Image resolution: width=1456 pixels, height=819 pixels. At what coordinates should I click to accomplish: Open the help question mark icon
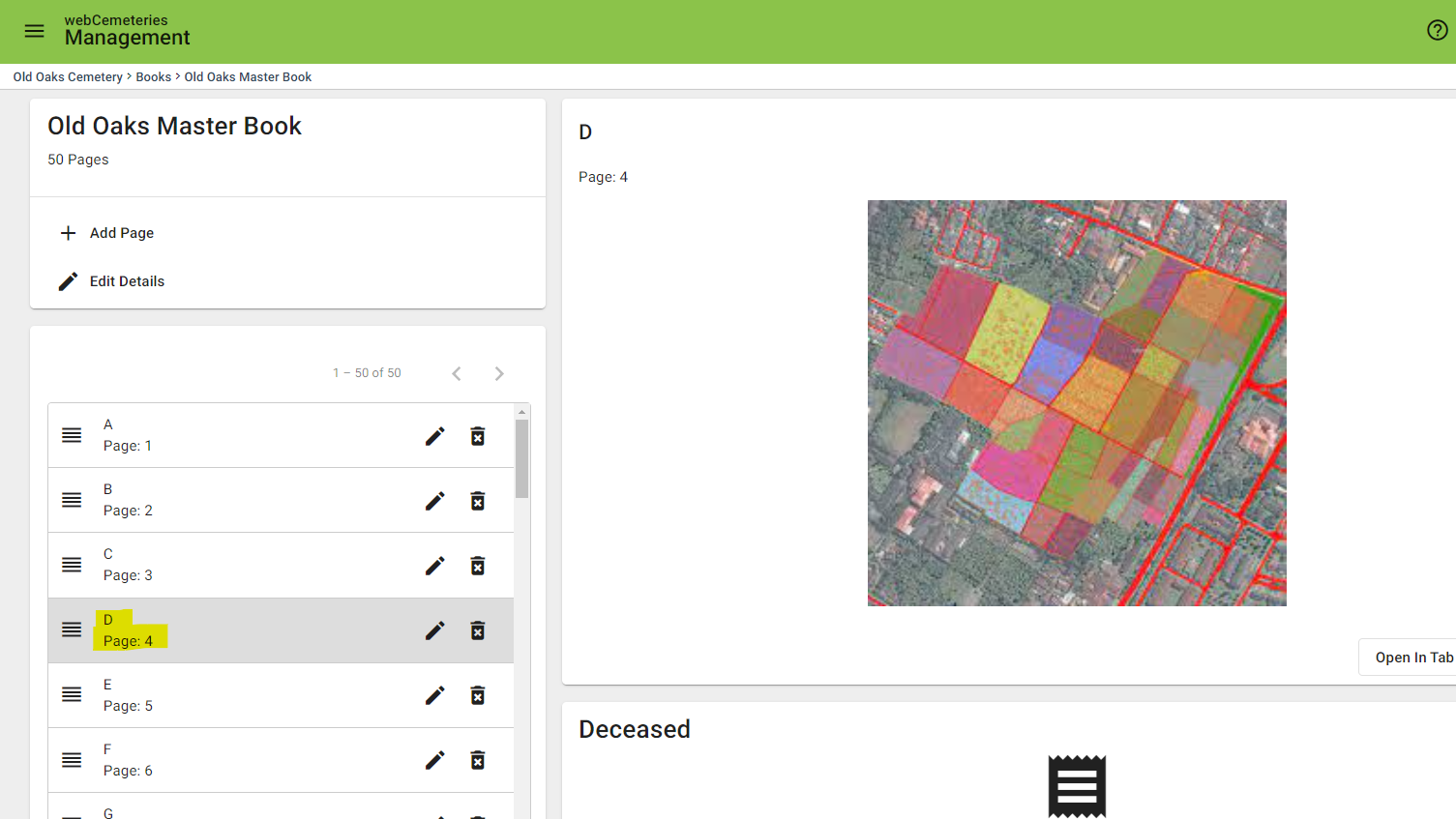pyautogui.click(x=1438, y=30)
